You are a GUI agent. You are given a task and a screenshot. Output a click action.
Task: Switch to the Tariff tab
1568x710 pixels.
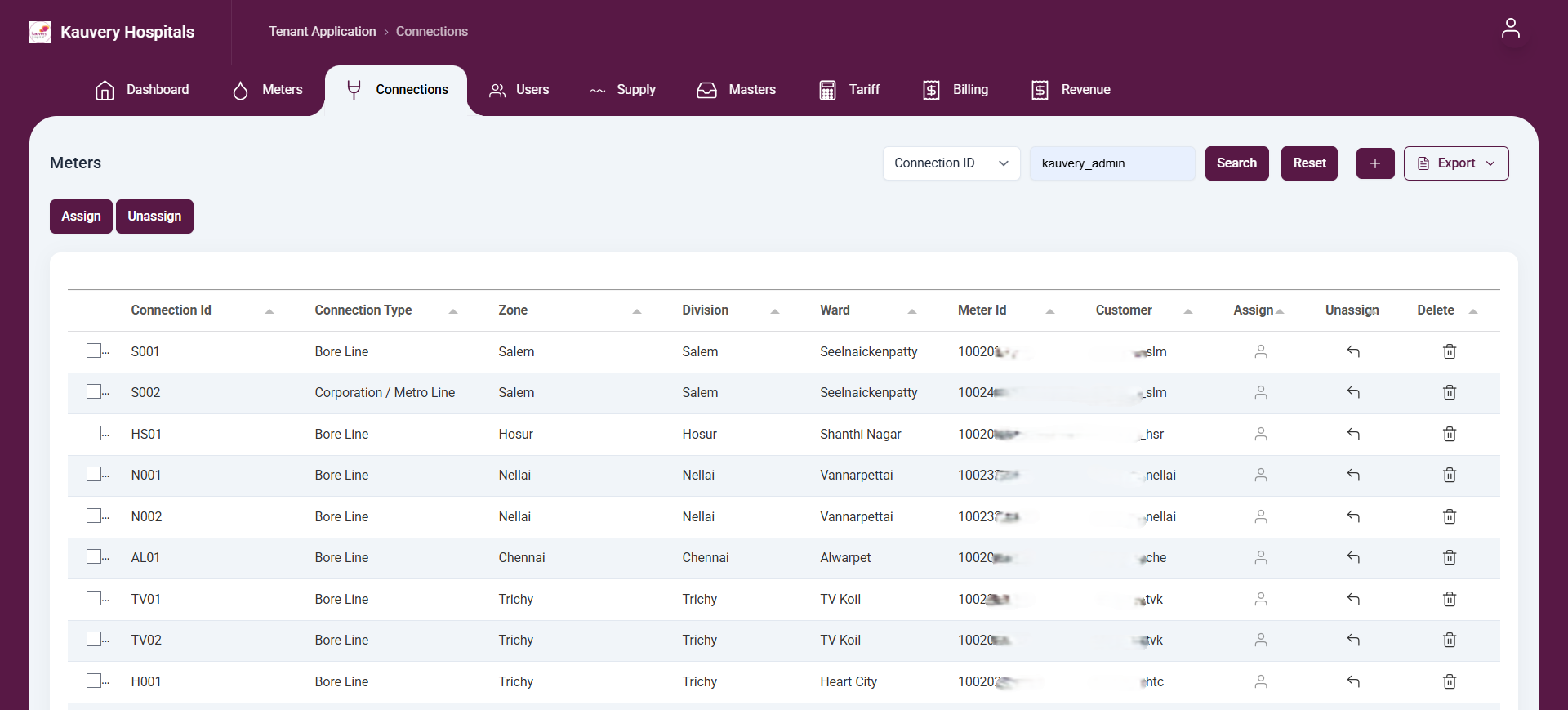point(849,90)
